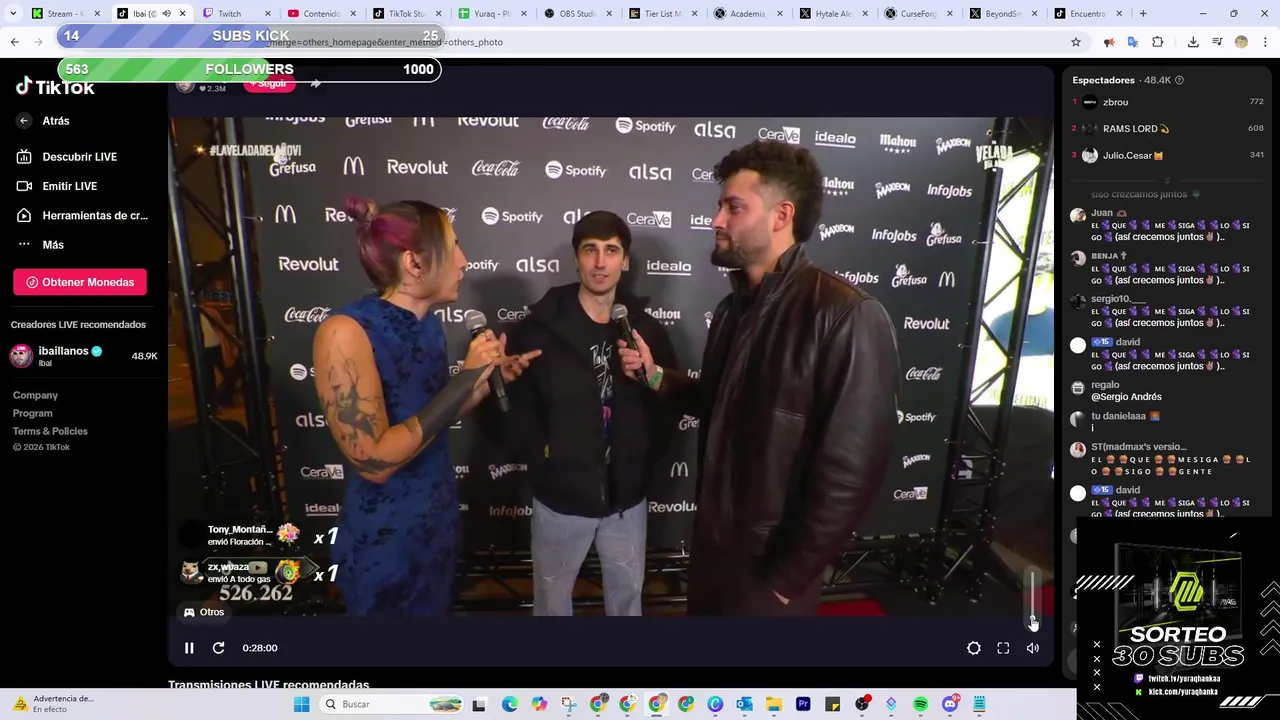Open the tab search dropdown chevron
This screenshot has height=720, width=1280.
pos(11,14)
